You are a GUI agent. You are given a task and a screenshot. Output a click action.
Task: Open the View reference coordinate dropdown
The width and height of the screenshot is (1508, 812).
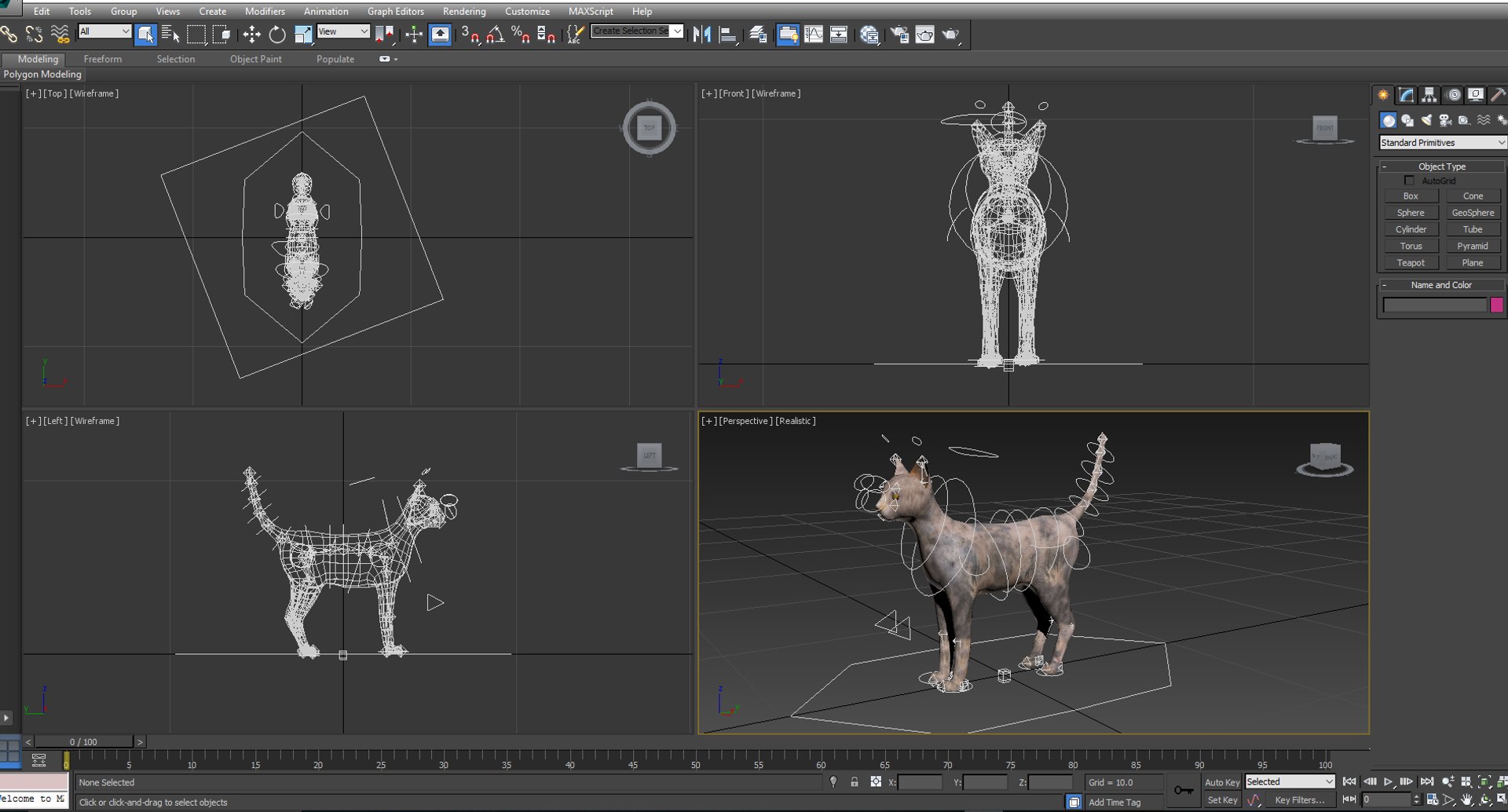point(342,31)
